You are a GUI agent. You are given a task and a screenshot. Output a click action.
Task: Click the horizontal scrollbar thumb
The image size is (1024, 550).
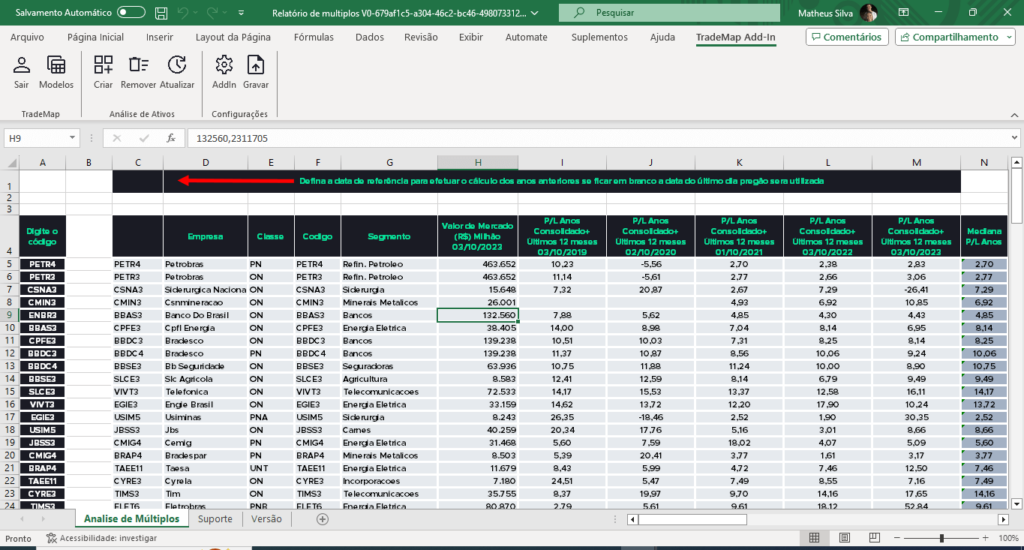pyautogui.click(x=692, y=519)
